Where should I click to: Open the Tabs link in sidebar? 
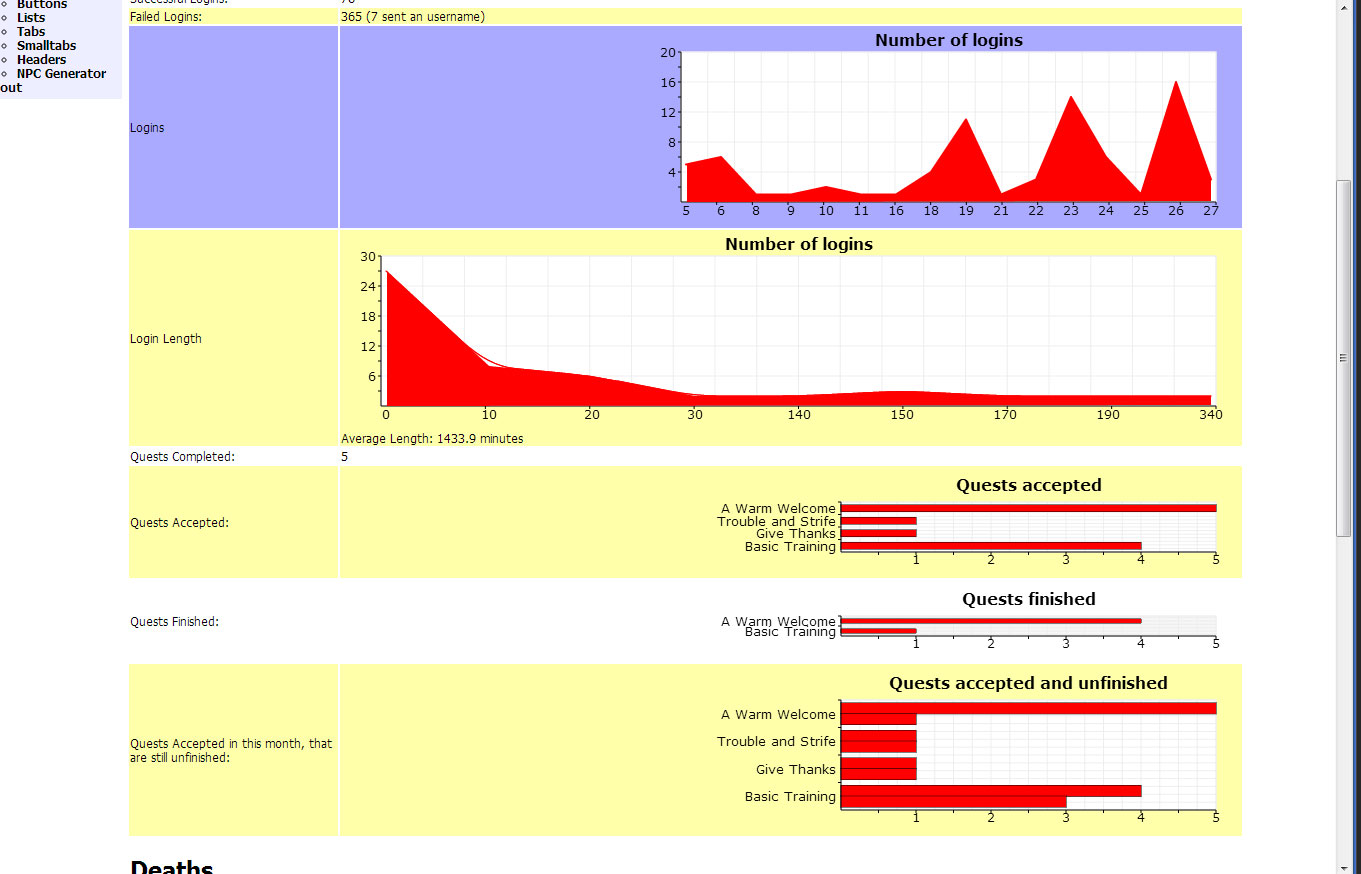pos(31,32)
